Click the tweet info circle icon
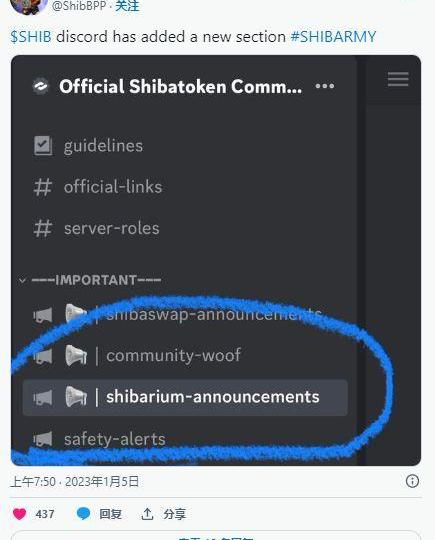Viewport: 435px width, 540px height. pyautogui.click(x=412, y=481)
